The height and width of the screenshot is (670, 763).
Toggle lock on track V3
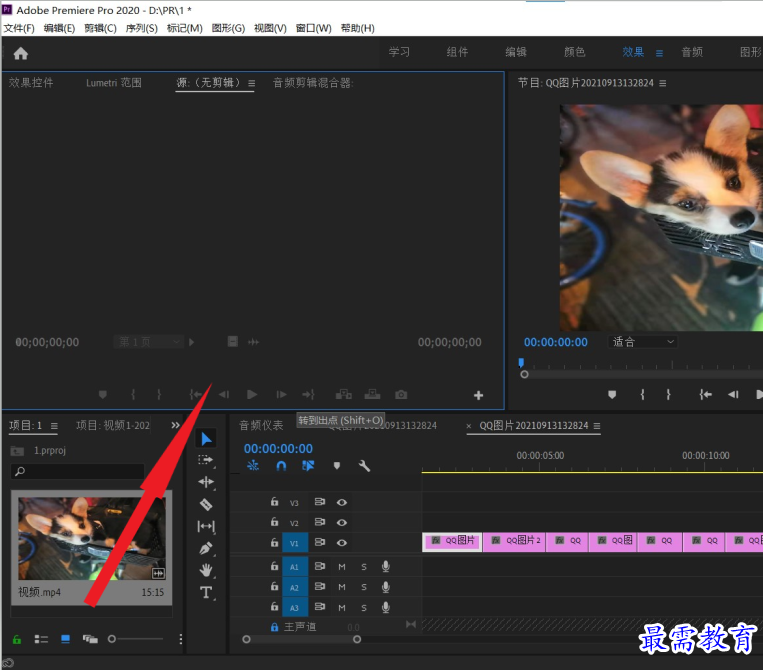[274, 502]
